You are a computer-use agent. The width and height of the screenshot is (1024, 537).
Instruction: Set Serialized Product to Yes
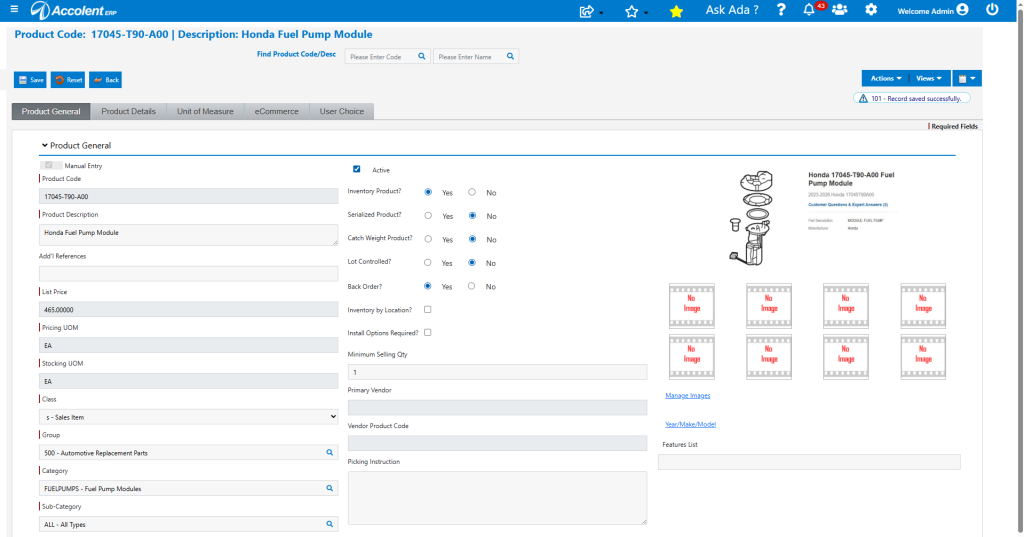coord(428,216)
